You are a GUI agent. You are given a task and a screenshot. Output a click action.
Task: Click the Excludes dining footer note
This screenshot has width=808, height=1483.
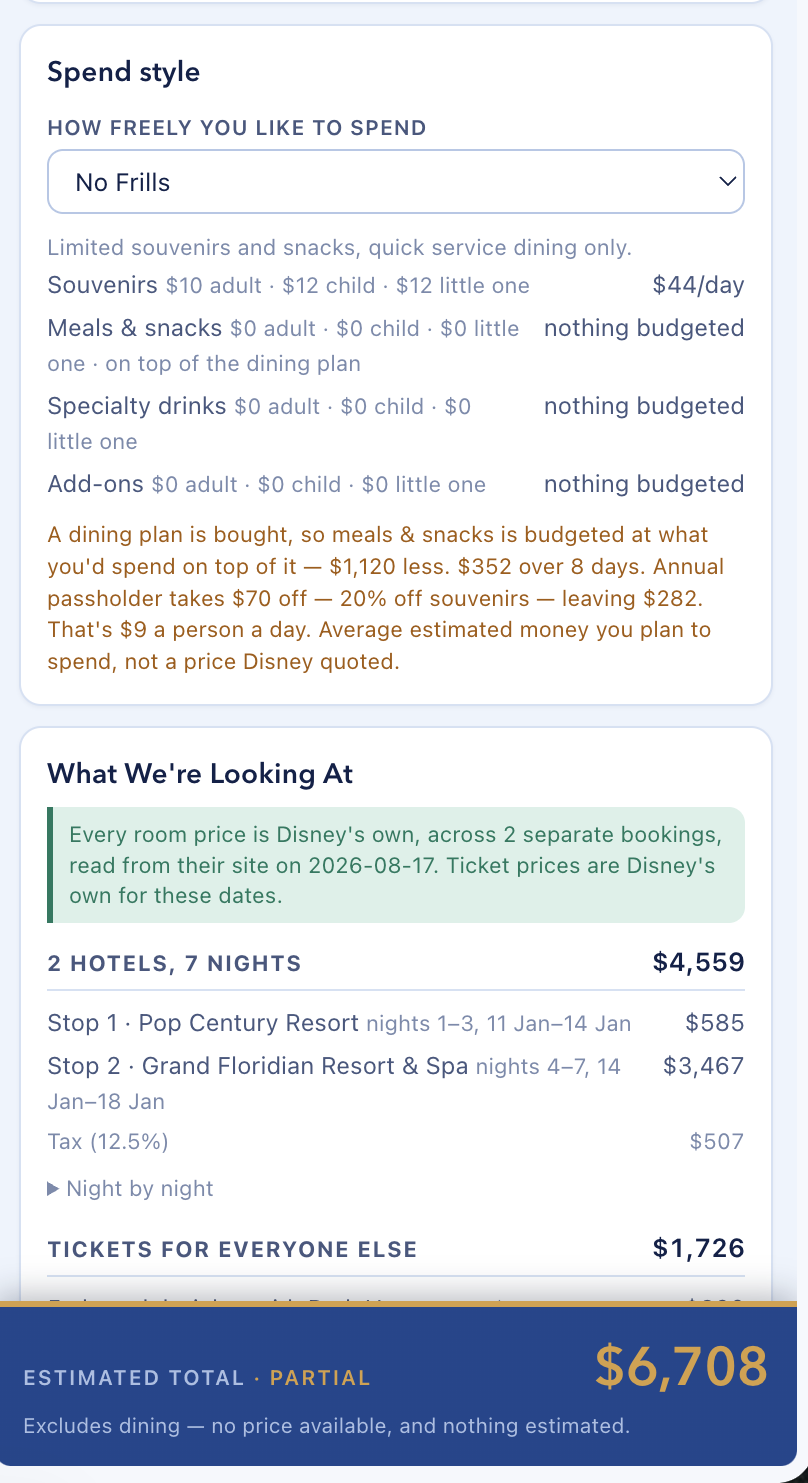(x=327, y=1426)
